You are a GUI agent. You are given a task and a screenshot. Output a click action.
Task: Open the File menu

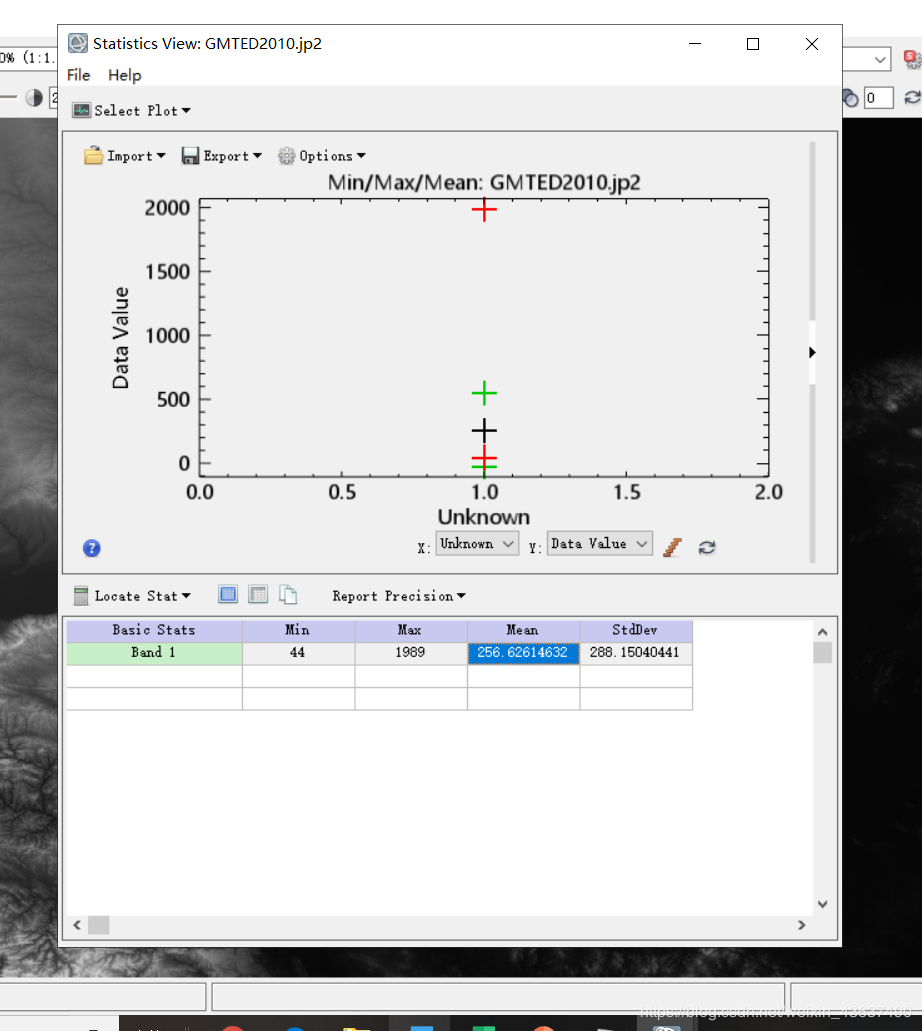tap(78, 75)
